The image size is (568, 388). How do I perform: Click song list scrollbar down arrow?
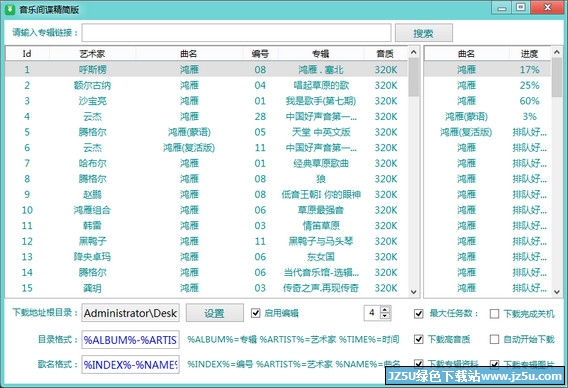click(x=413, y=292)
